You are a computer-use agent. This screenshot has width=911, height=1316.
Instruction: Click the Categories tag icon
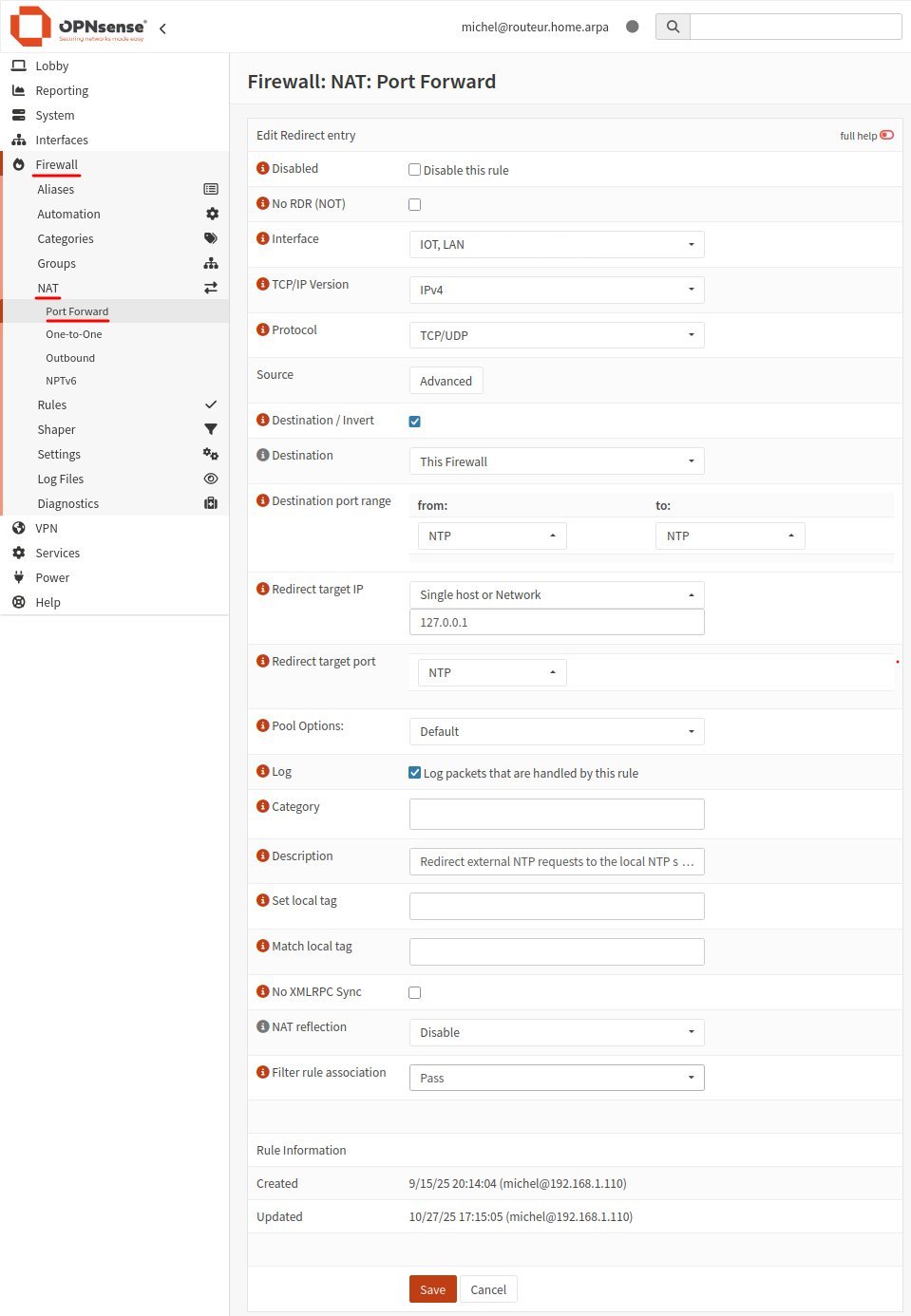pos(211,238)
